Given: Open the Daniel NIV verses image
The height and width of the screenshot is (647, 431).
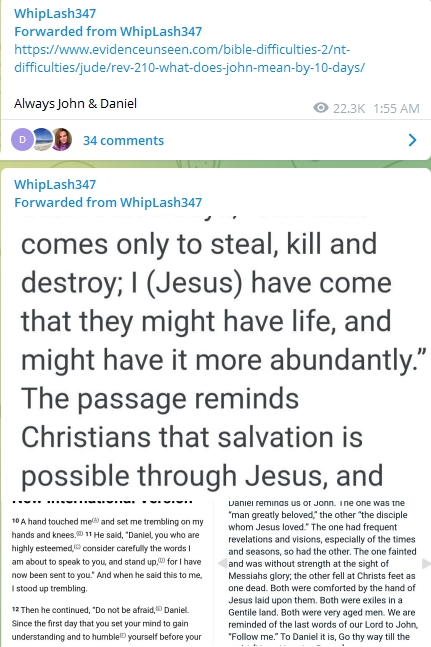Looking at the screenshot, I should click(x=108, y=573).
